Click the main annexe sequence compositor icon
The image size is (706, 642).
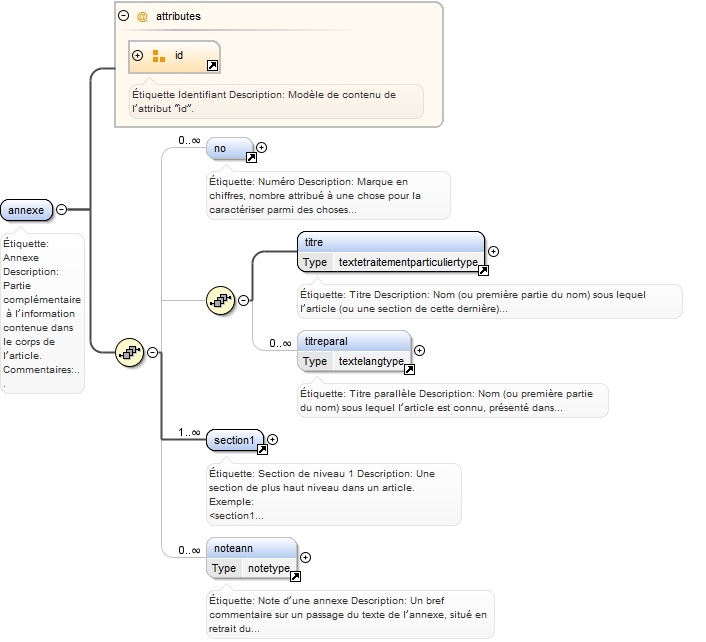130,353
